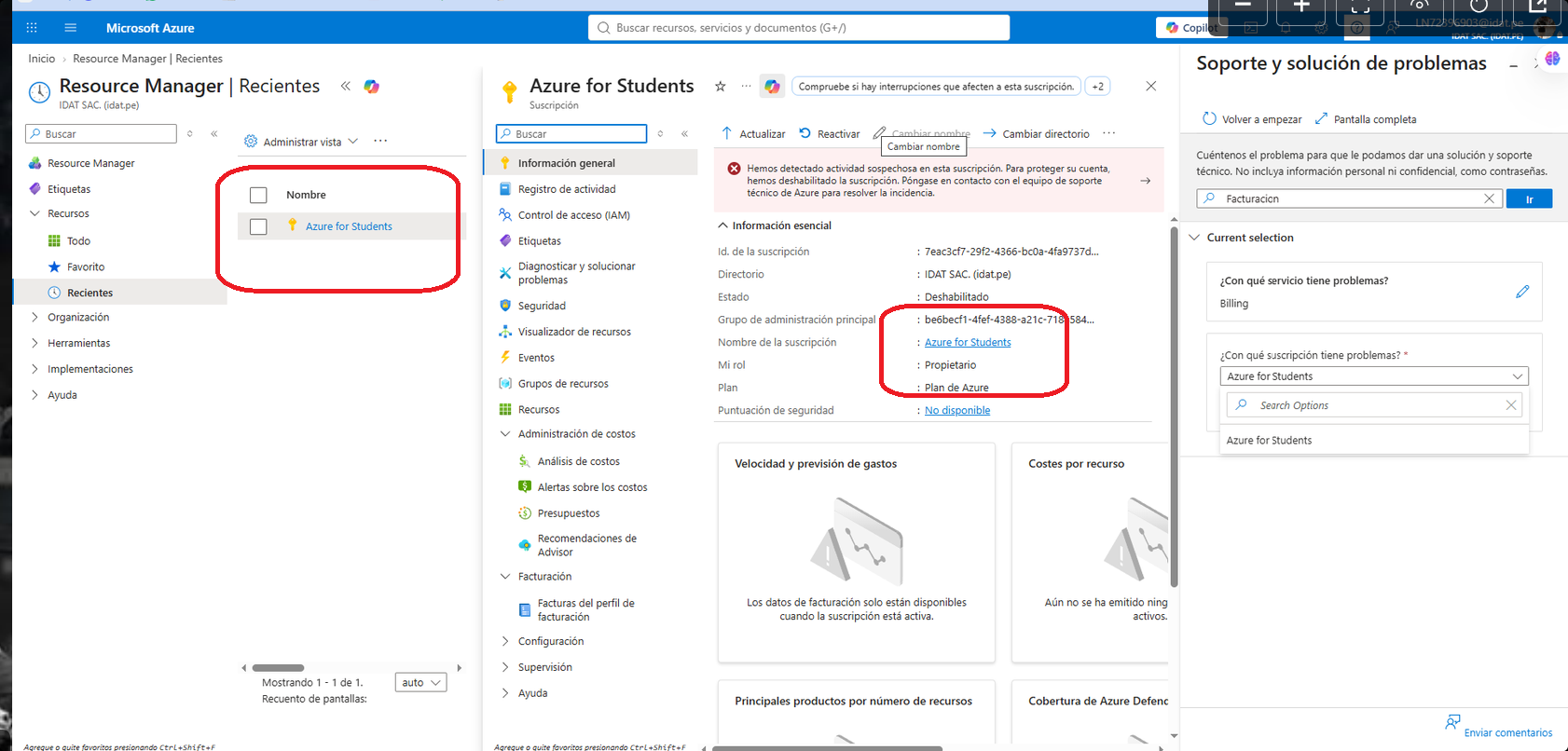
Task: Select Recientes in the Resource Manager menu
Action: pos(119,293)
